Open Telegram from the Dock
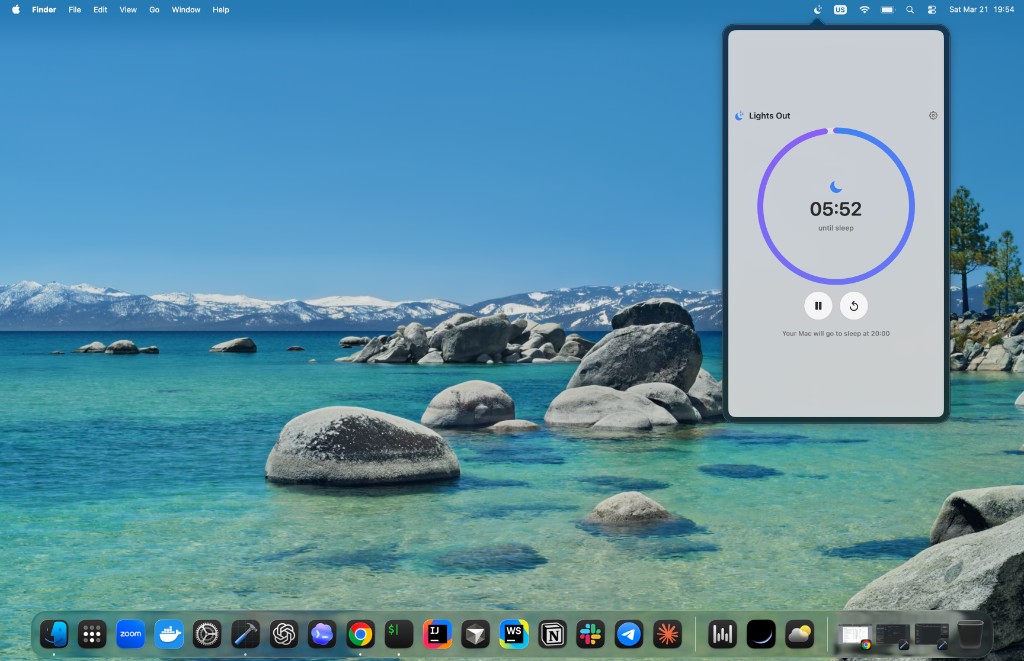The height and width of the screenshot is (661, 1024). click(629, 634)
